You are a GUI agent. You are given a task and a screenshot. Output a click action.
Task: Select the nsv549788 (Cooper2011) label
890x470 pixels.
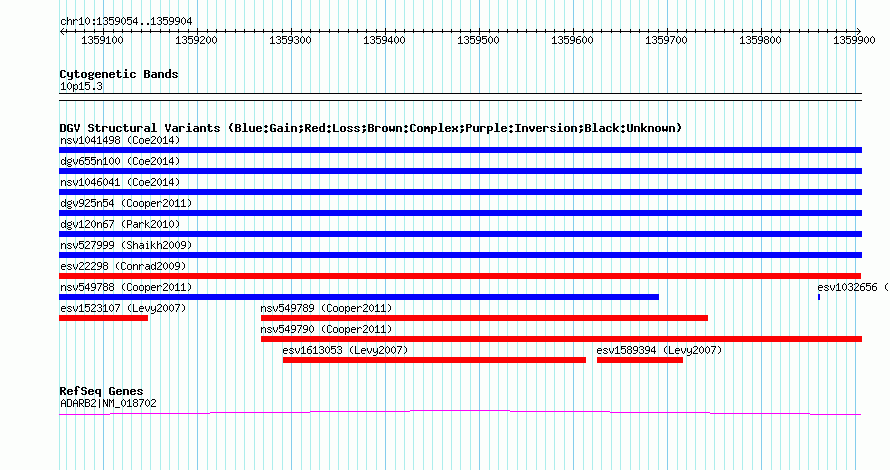point(126,287)
